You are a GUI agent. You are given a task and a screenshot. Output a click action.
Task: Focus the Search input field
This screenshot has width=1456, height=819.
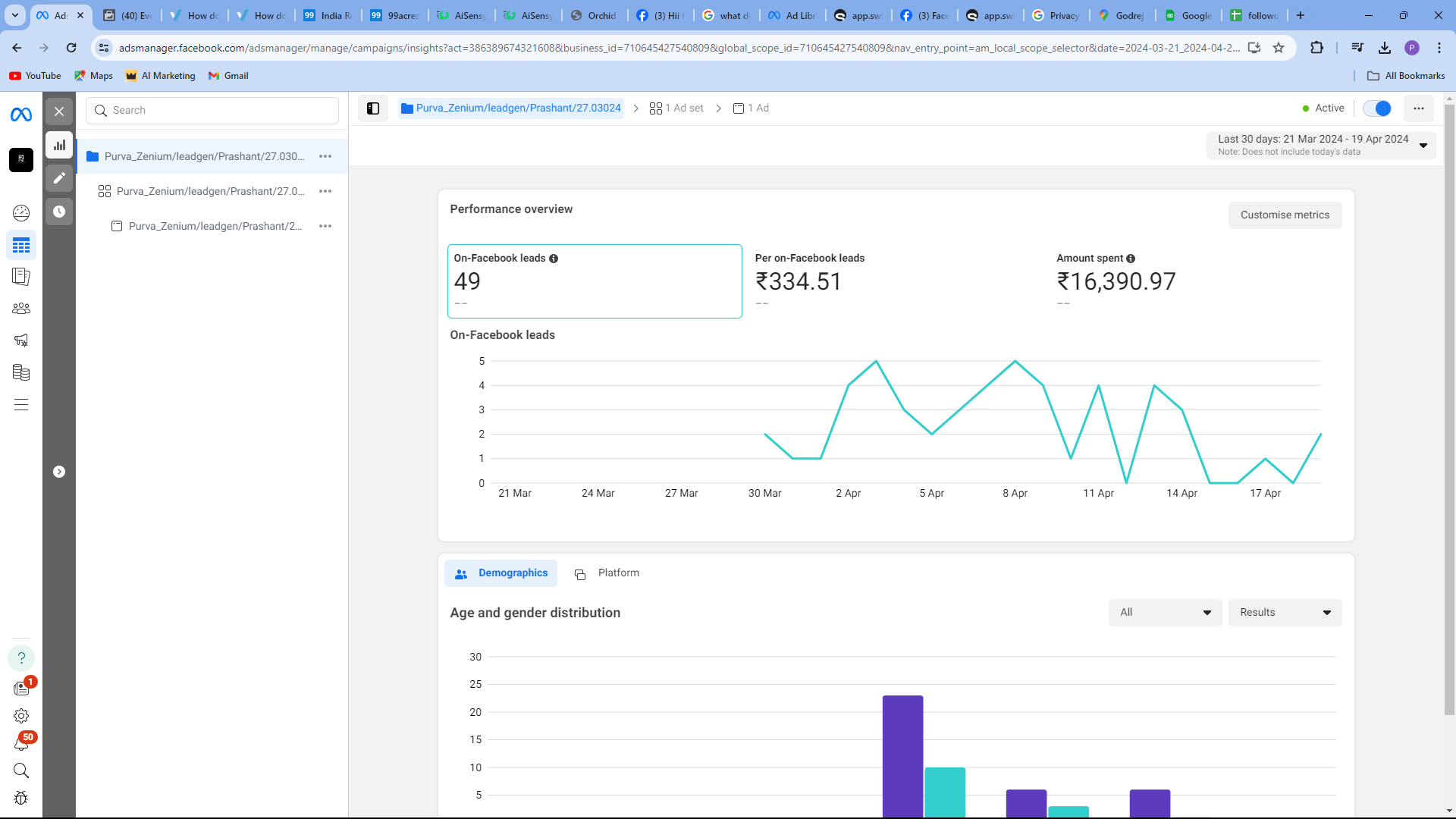click(212, 111)
